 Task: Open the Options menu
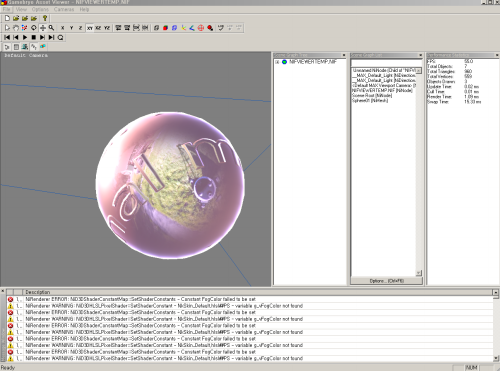coord(40,9)
